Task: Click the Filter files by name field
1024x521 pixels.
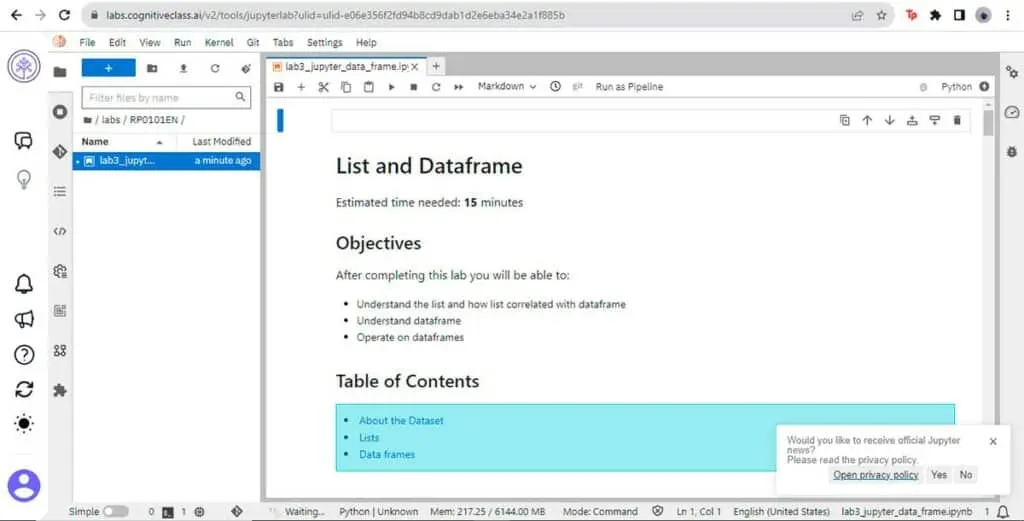Action: (166, 97)
